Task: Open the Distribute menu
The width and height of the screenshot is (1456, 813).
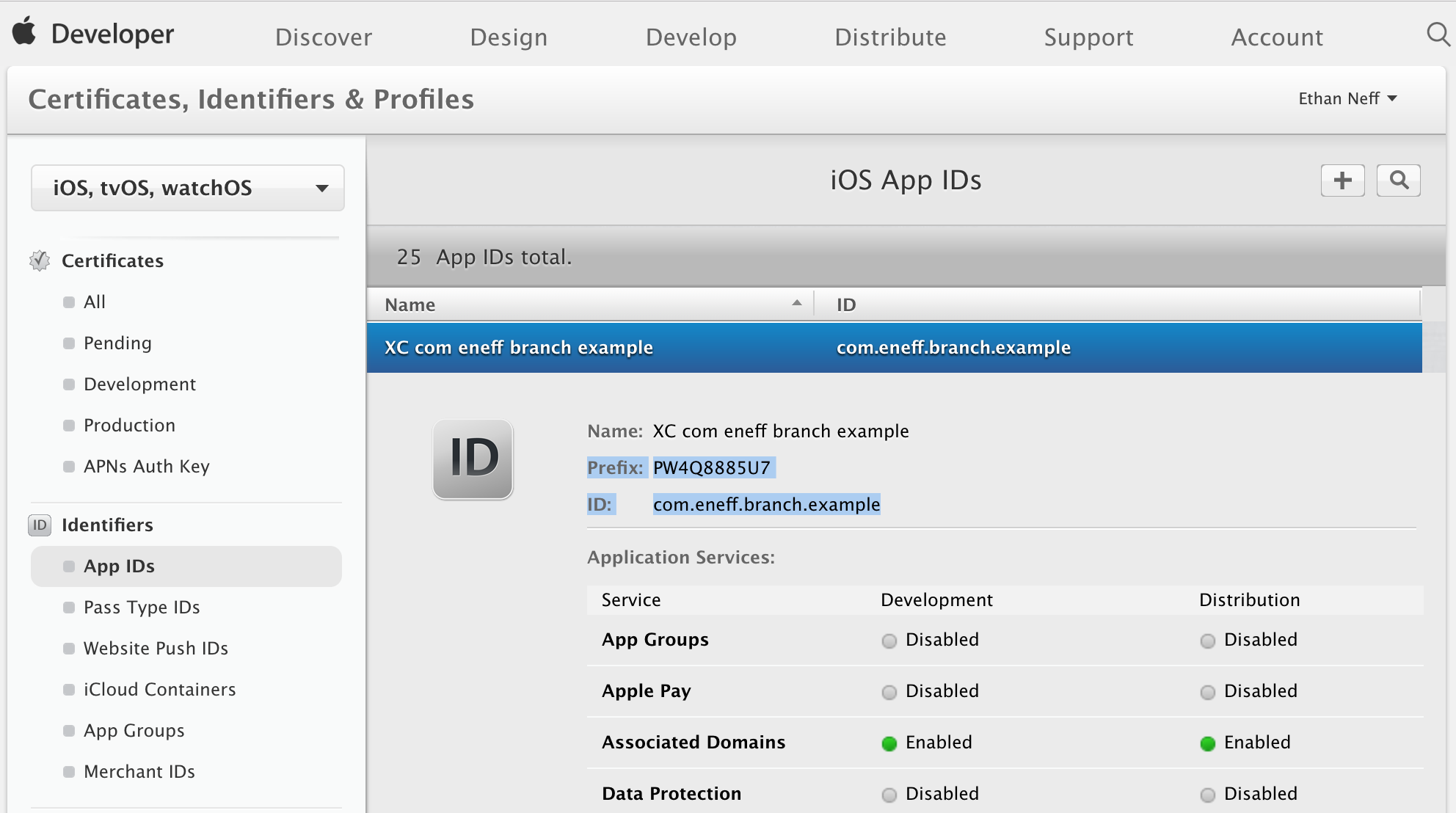Action: pos(890,37)
